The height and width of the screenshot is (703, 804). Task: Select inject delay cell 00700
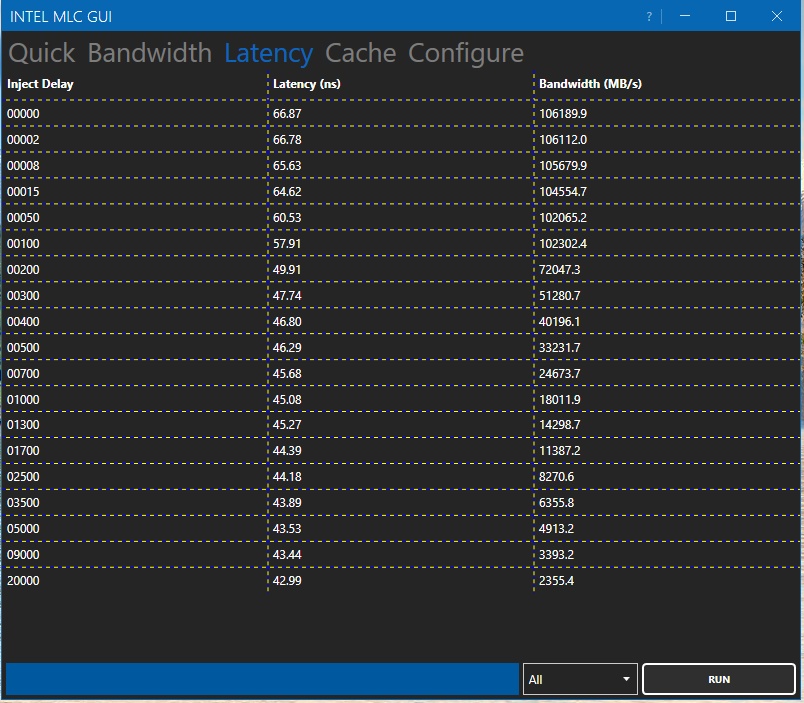pos(23,374)
